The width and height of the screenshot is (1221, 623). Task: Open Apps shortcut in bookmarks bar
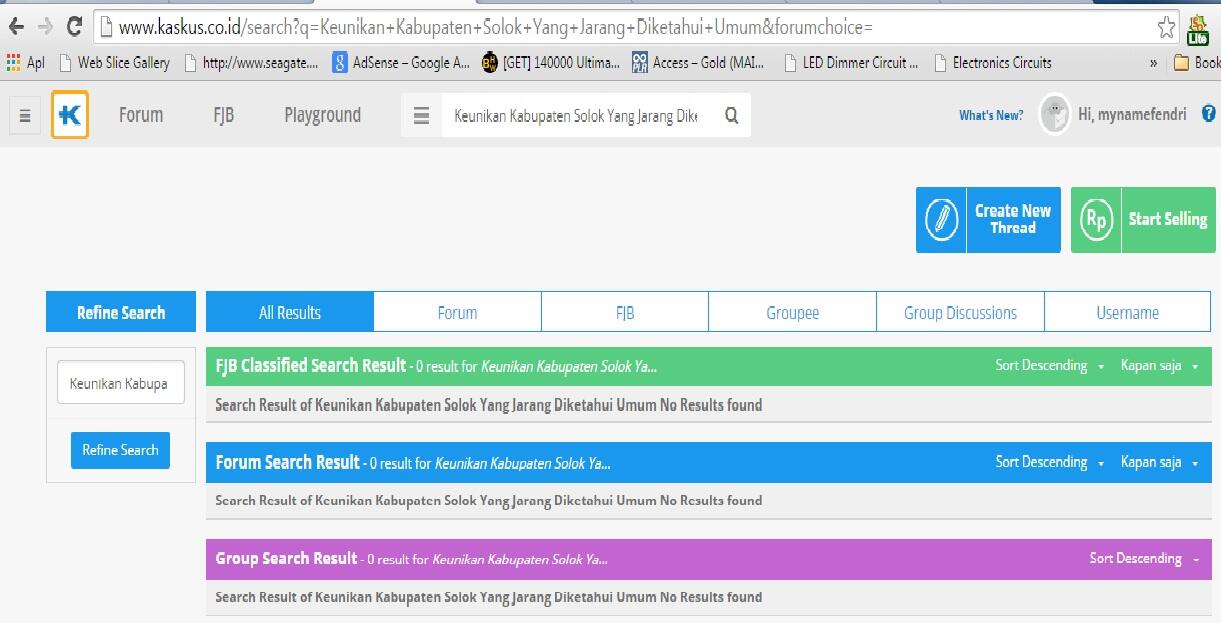(26, 62)
